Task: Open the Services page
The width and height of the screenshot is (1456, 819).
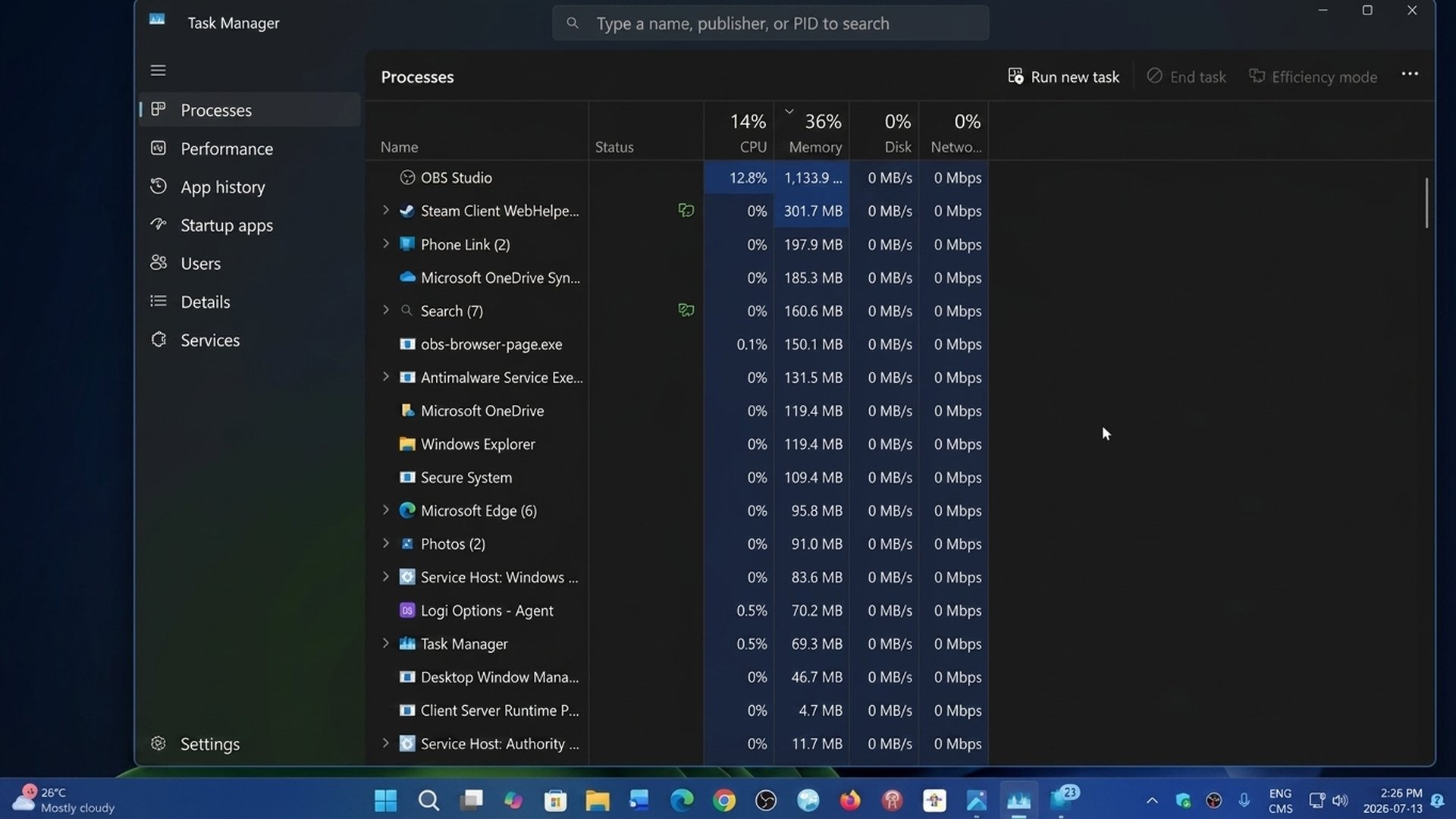Action: coord(249,340)
